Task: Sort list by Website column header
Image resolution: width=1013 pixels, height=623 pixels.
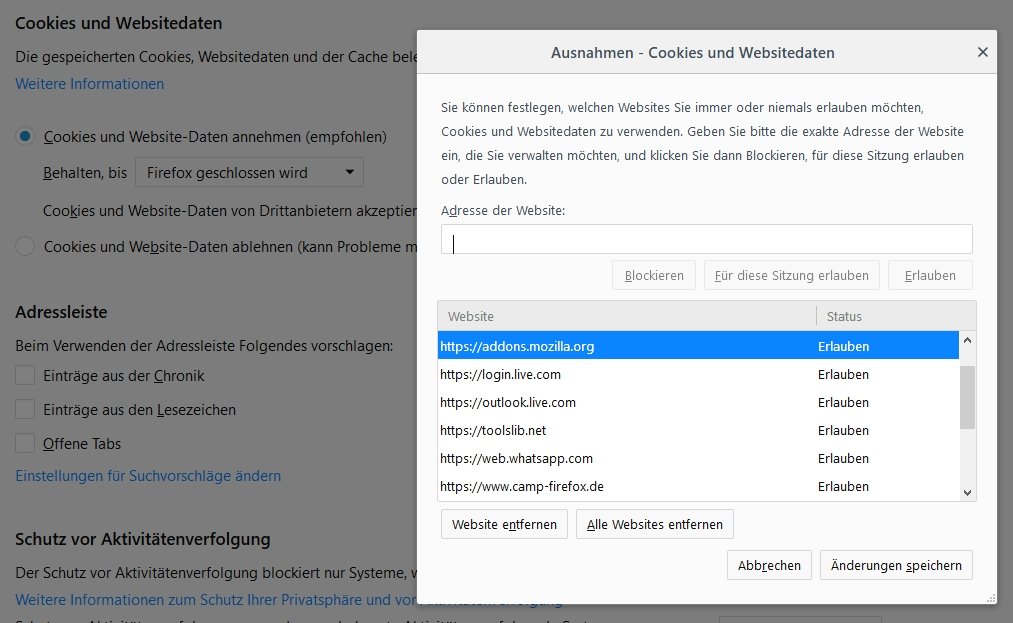Action: (x=627, y=316)
